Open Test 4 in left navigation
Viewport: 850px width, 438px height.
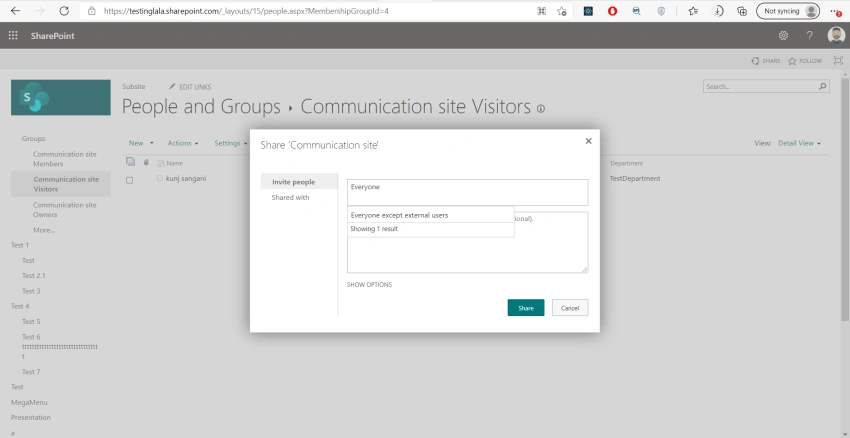pyautogui.click(x=20, y=306)
